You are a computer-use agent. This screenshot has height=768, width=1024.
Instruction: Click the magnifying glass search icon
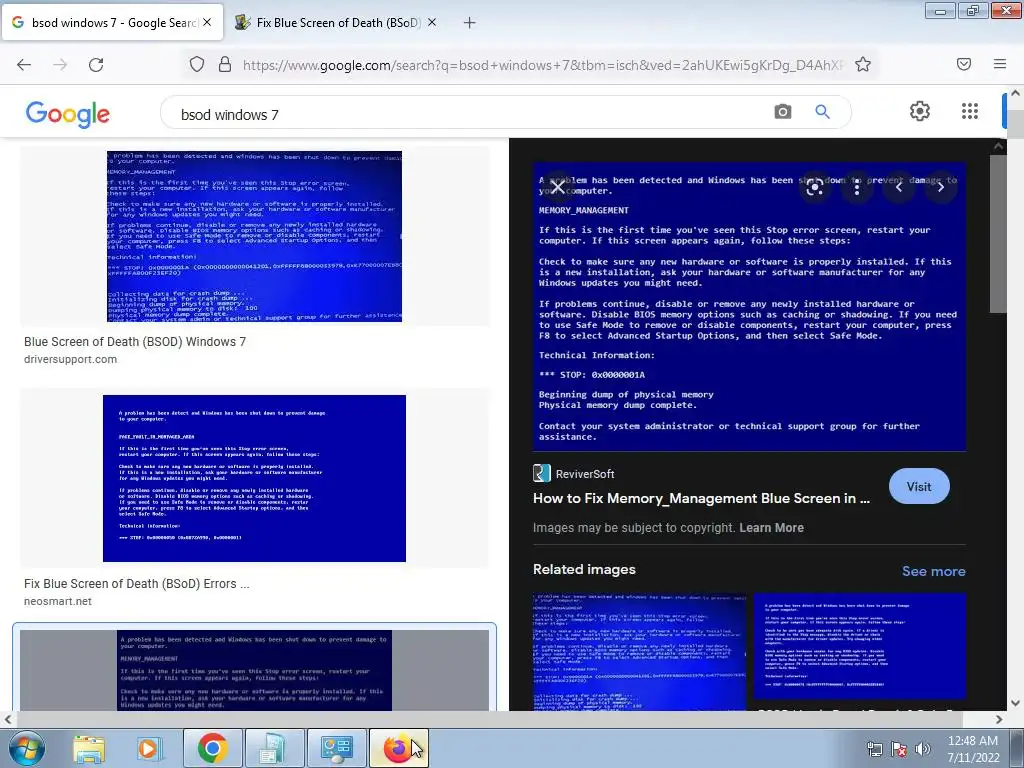tap(823, 112)
